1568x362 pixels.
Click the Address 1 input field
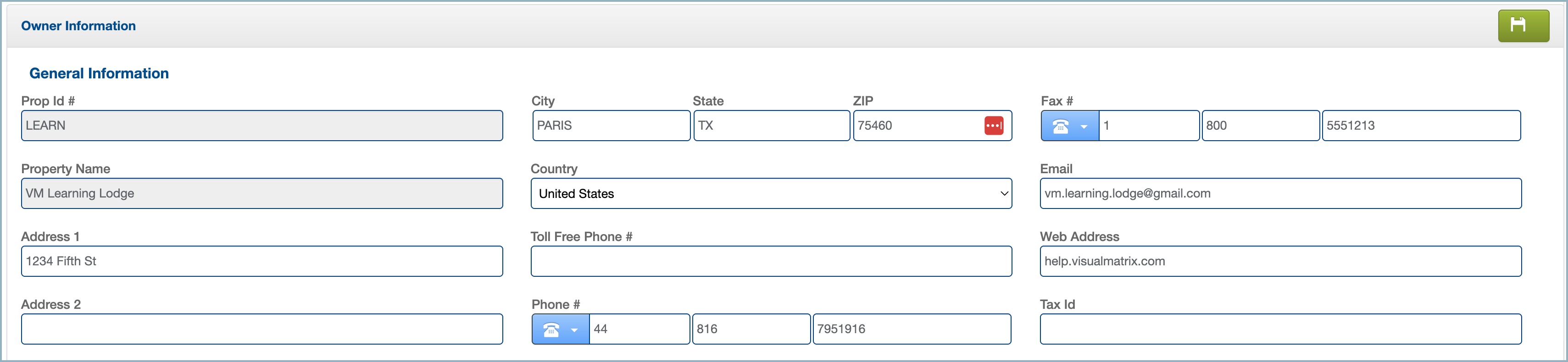tap(262, 262)
